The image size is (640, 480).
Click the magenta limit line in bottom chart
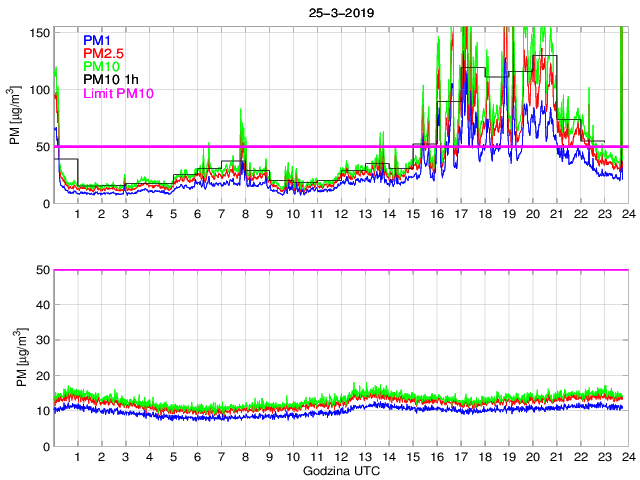340,270
